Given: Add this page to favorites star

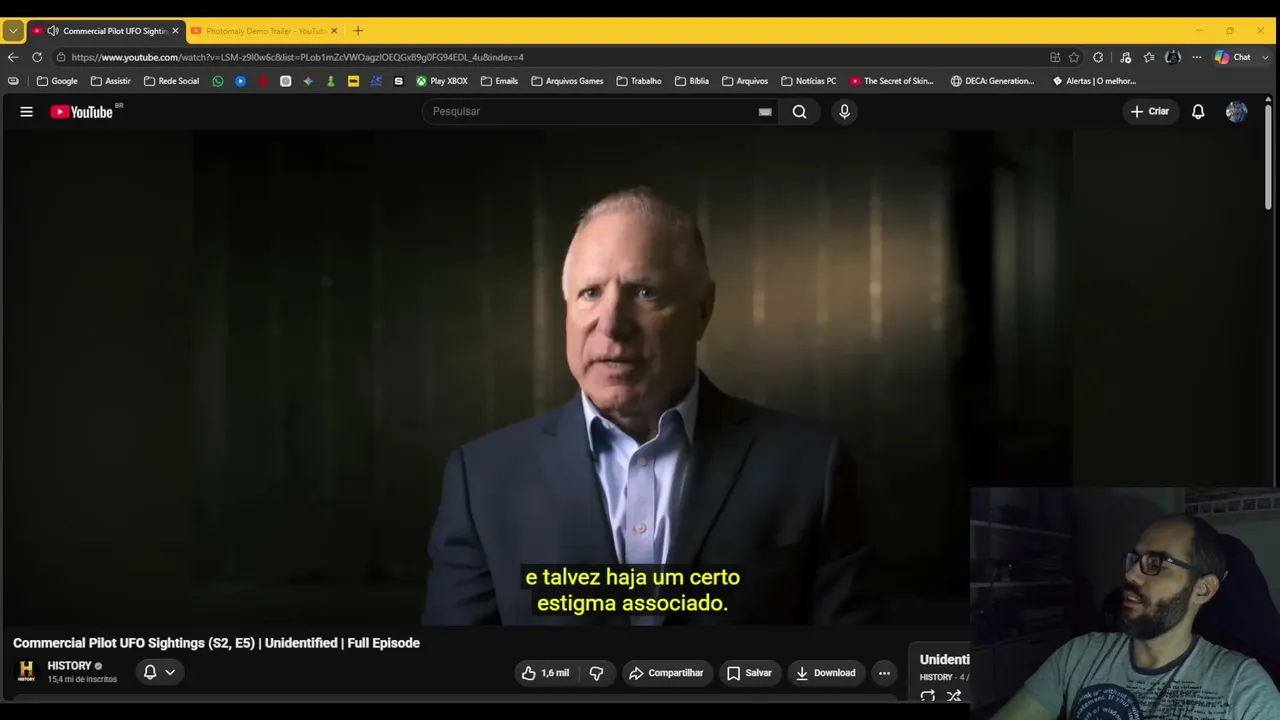Looking at the screenshot, I should click(x=1074, y=57).
